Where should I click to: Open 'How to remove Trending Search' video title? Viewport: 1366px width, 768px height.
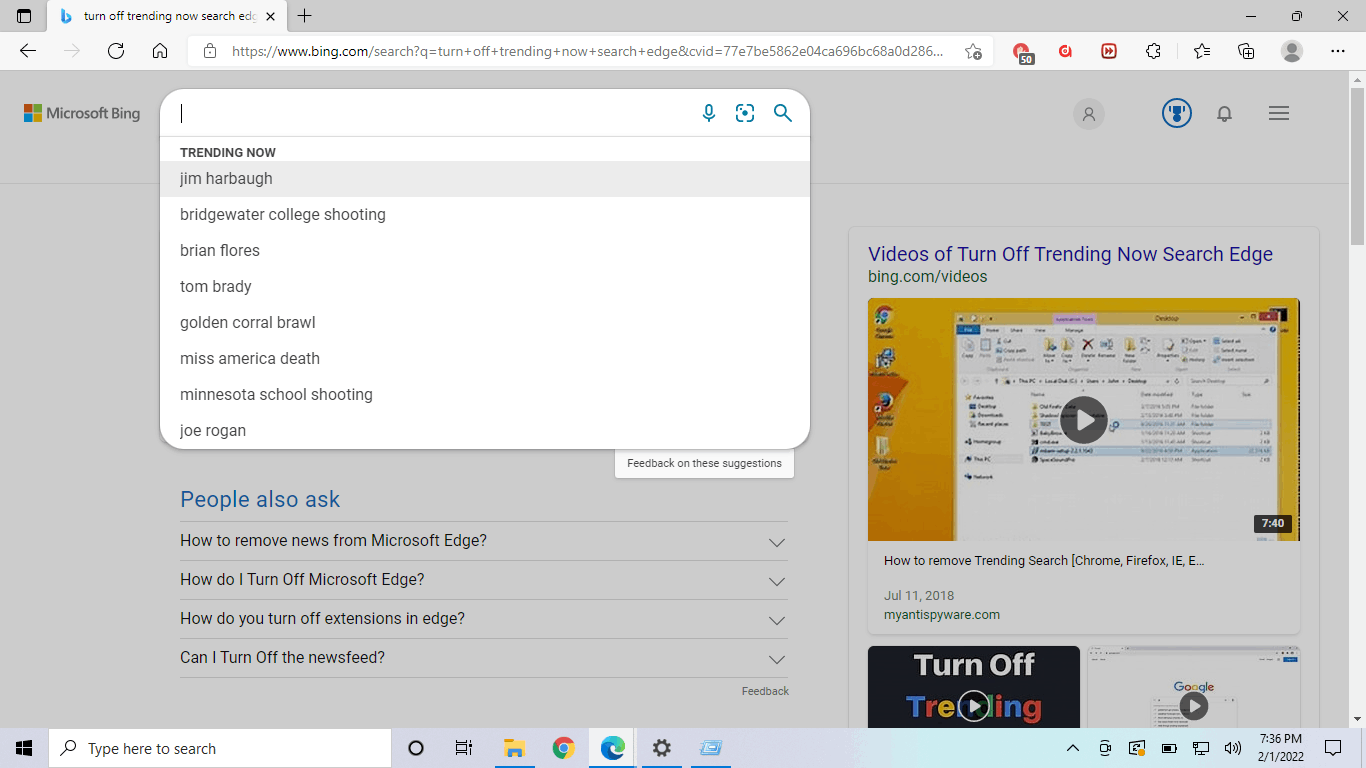coord(1044,561)
